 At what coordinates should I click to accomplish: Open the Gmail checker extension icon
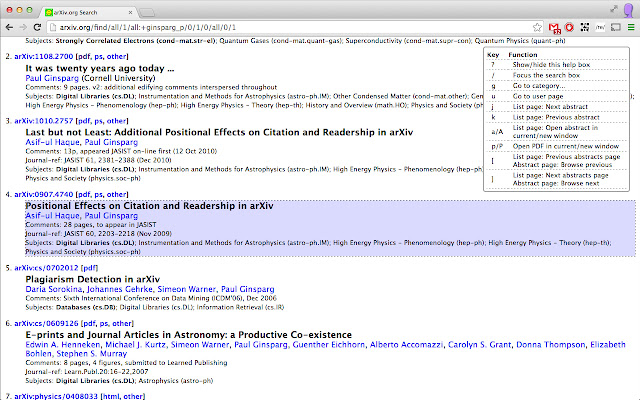554,28
